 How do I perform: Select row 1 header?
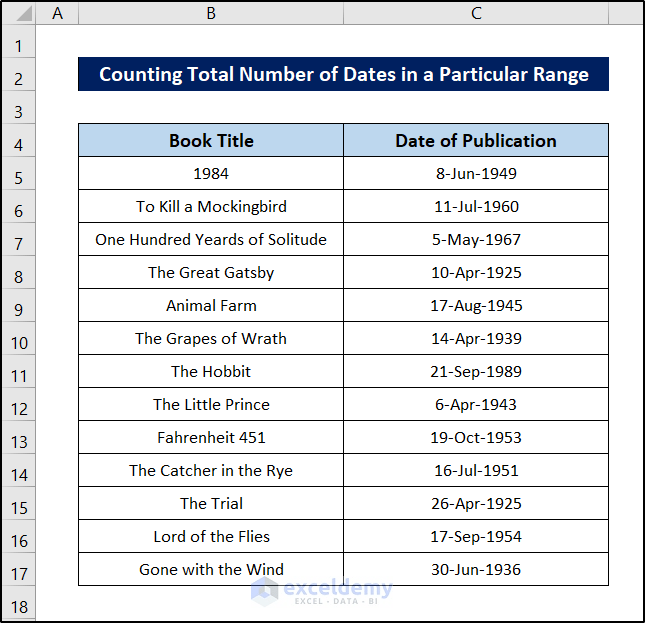point(19,42)
